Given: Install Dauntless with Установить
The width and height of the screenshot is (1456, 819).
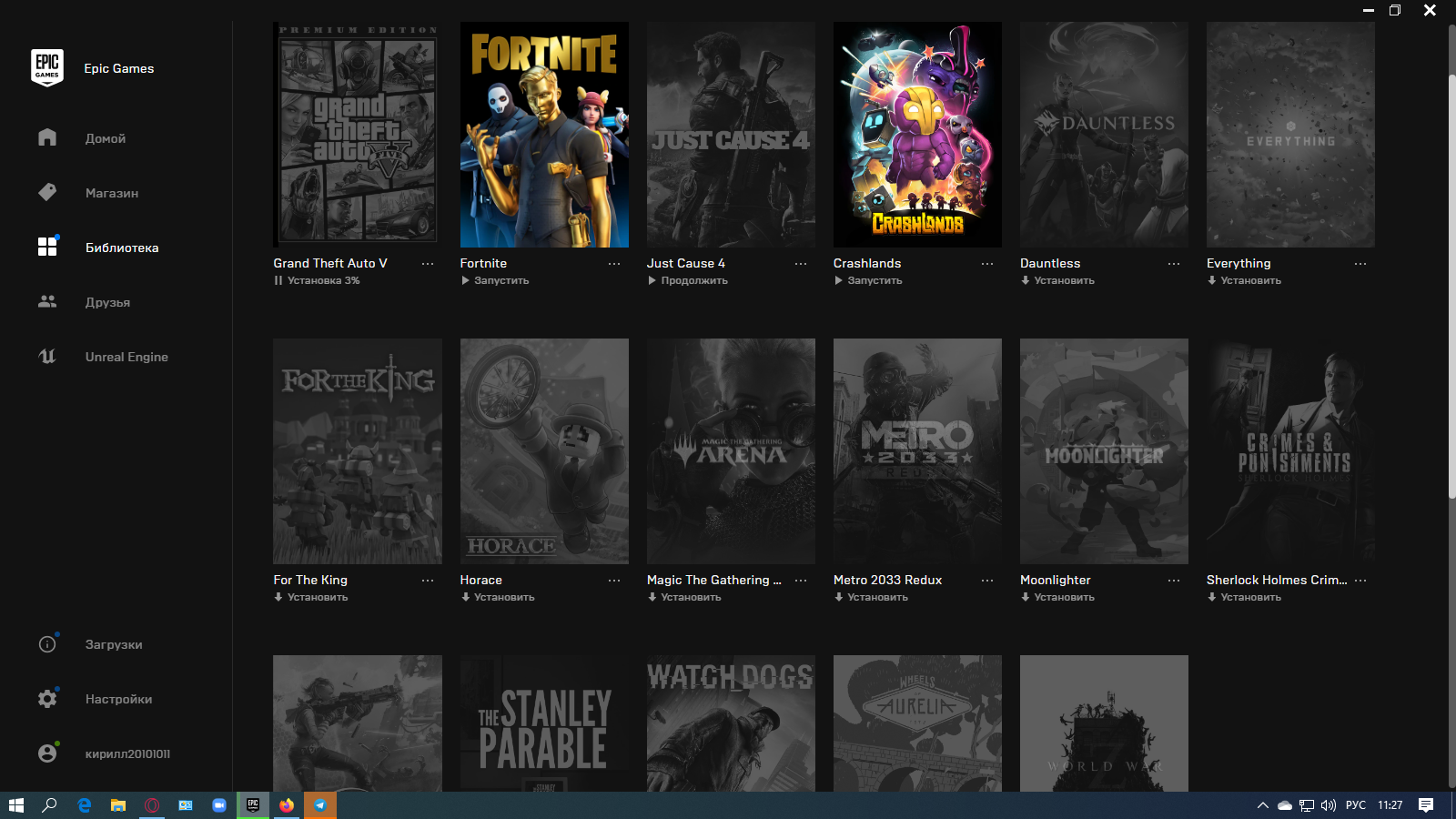Looking at the screenshot, I should 1057,280.
